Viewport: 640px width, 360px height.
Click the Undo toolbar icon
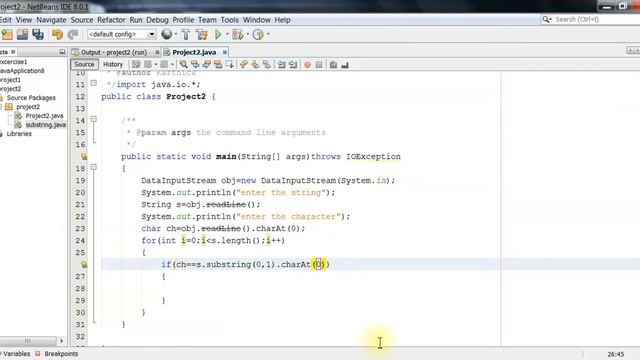[57, 35]
